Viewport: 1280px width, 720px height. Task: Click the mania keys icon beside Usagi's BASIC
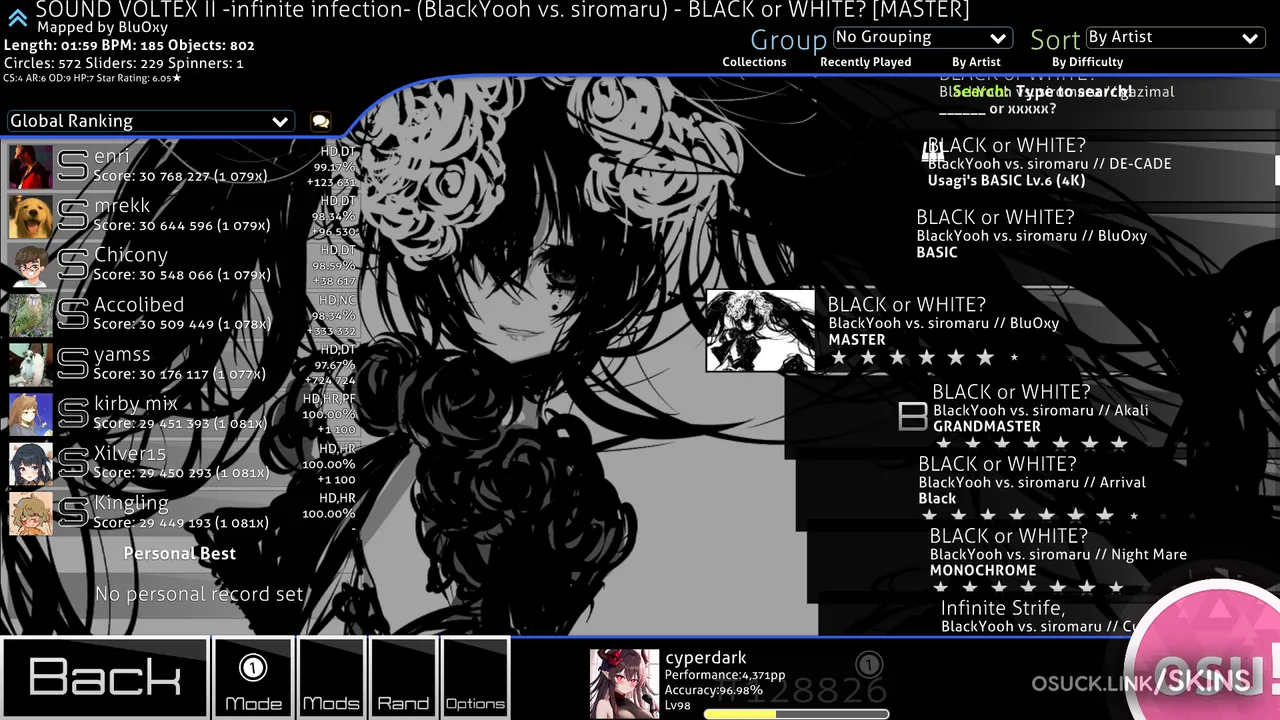933,153
